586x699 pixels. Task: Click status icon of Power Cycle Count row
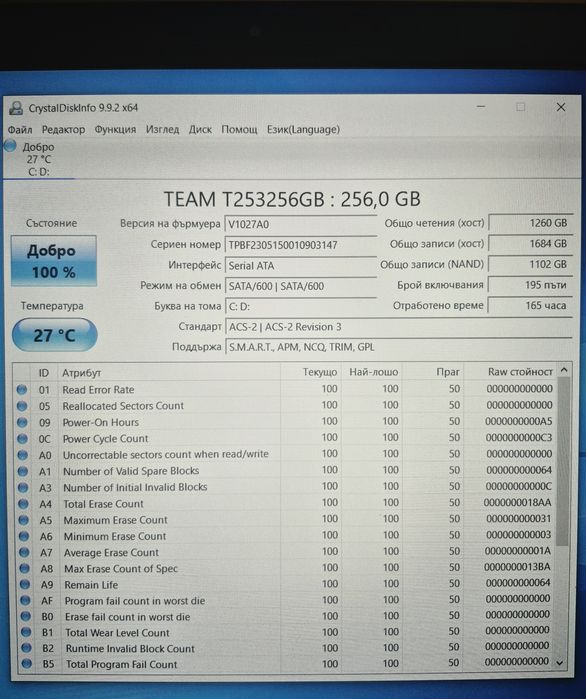[22, 439]
